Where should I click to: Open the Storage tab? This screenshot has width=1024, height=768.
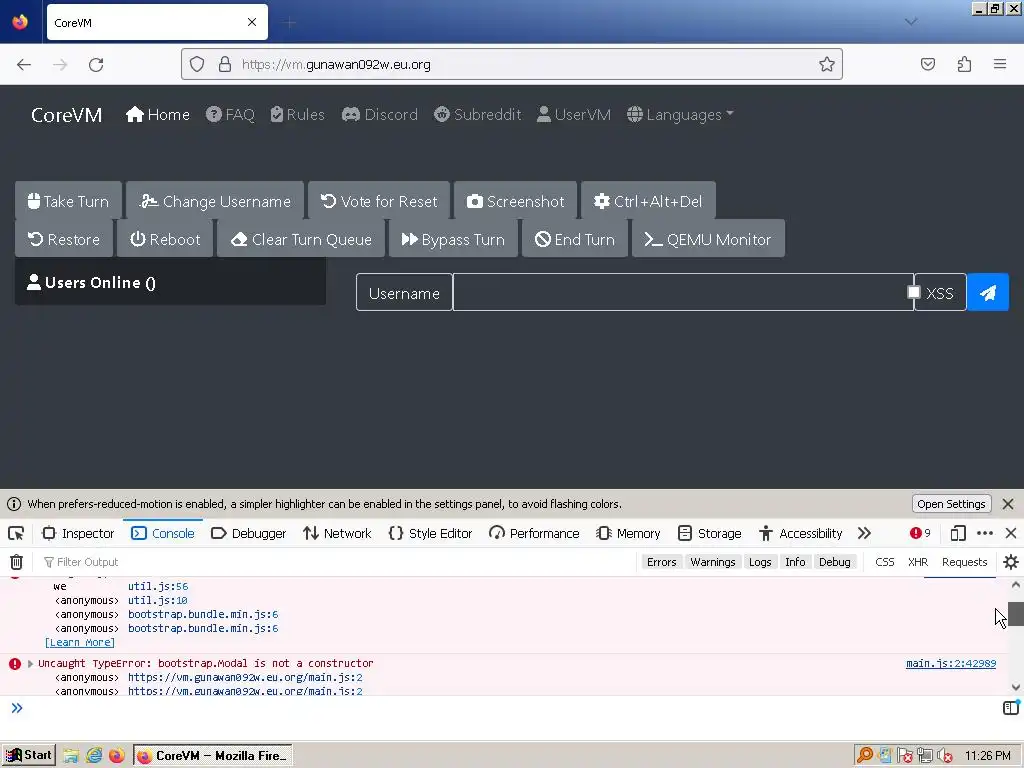pos(709,533)
